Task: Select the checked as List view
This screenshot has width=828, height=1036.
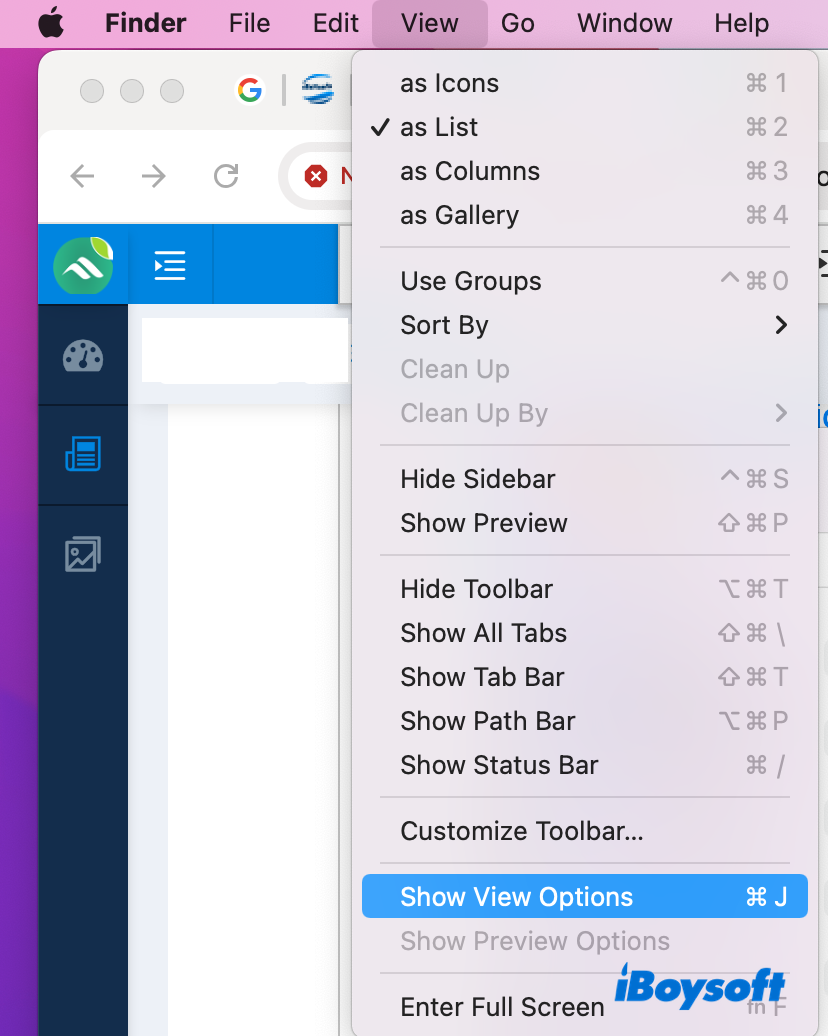Action: (x=439, y=128)
